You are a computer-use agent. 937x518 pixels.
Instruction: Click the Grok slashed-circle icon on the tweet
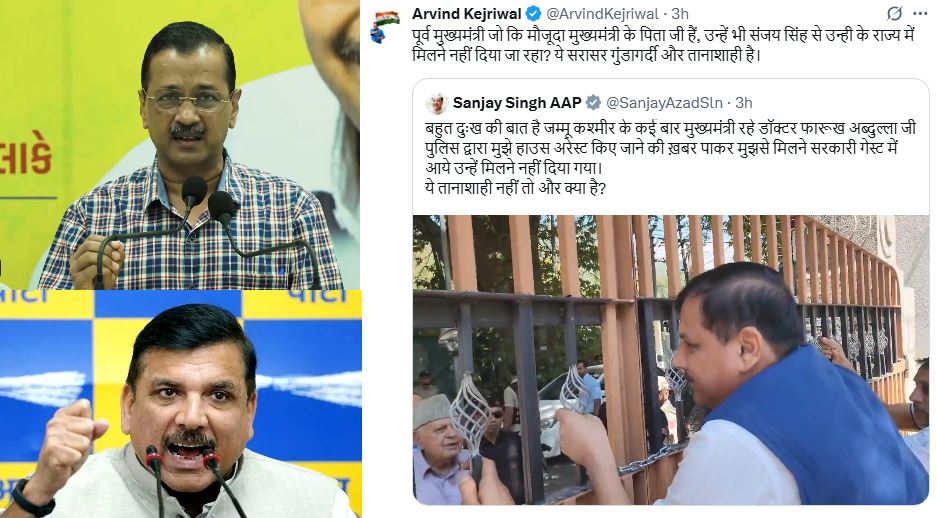tap(894, 13)
